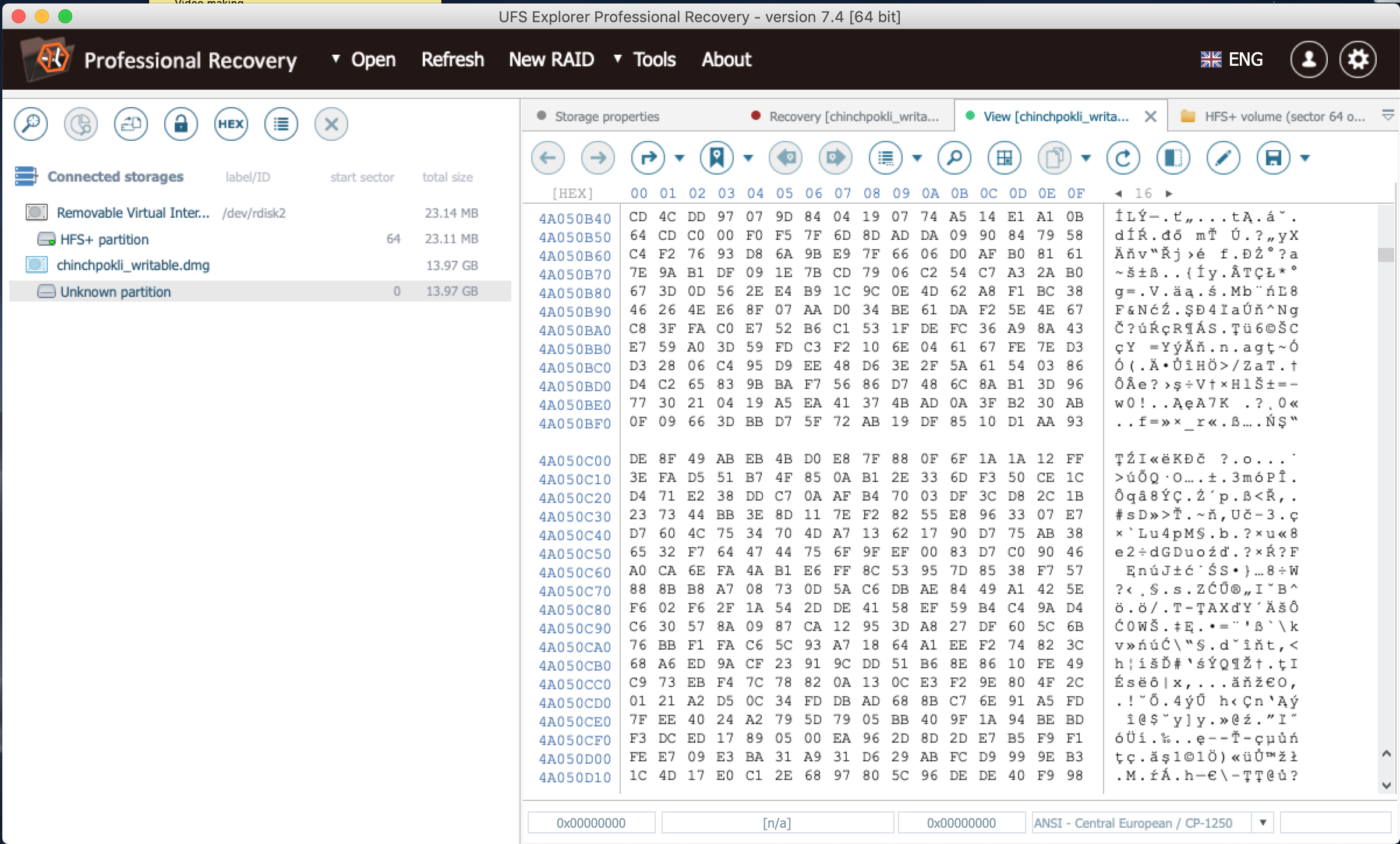The width and height of the screenshot is (1400, 844).
Task: Click About in the top menu
Action: click(727, 59)
